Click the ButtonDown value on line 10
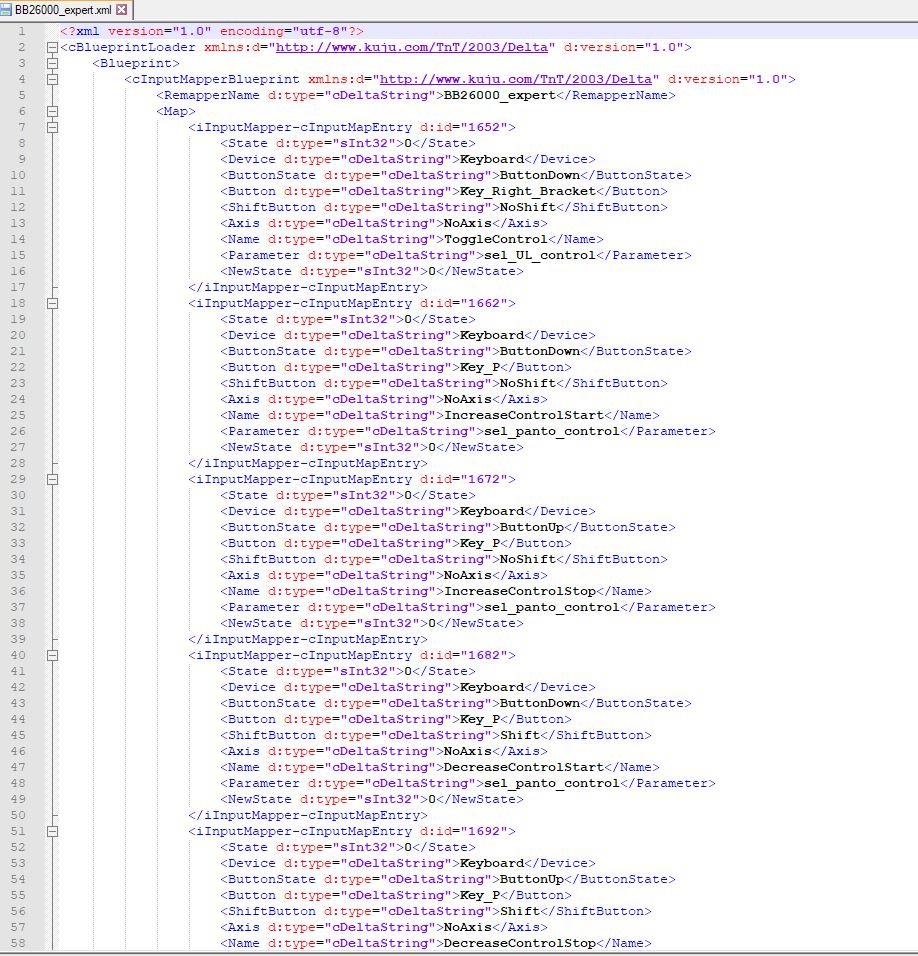 point(539,176)
